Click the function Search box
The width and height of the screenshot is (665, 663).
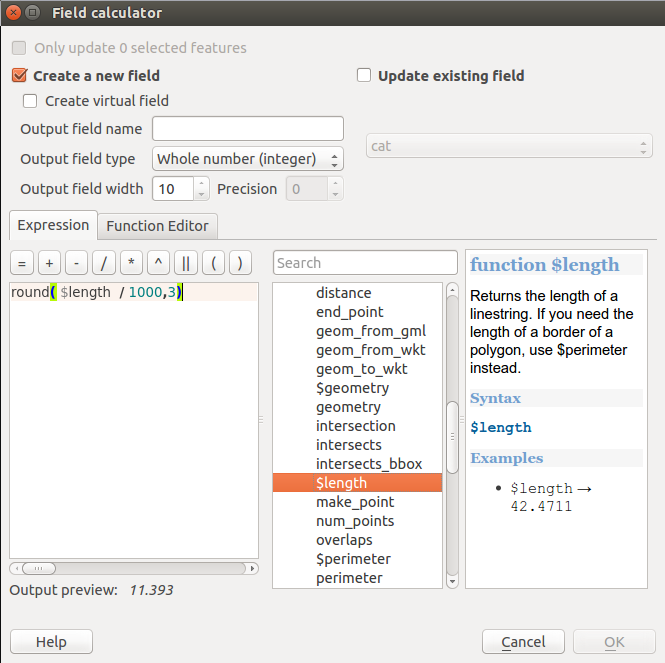point(365,263)
